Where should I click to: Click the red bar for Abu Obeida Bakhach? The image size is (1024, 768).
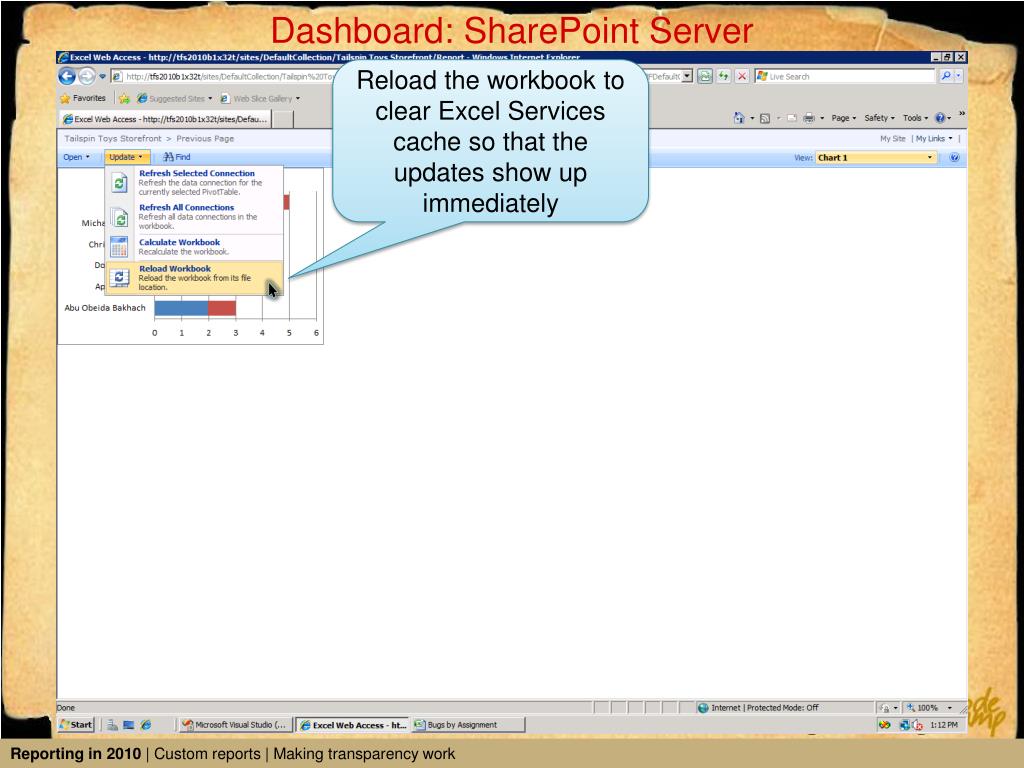222,308
